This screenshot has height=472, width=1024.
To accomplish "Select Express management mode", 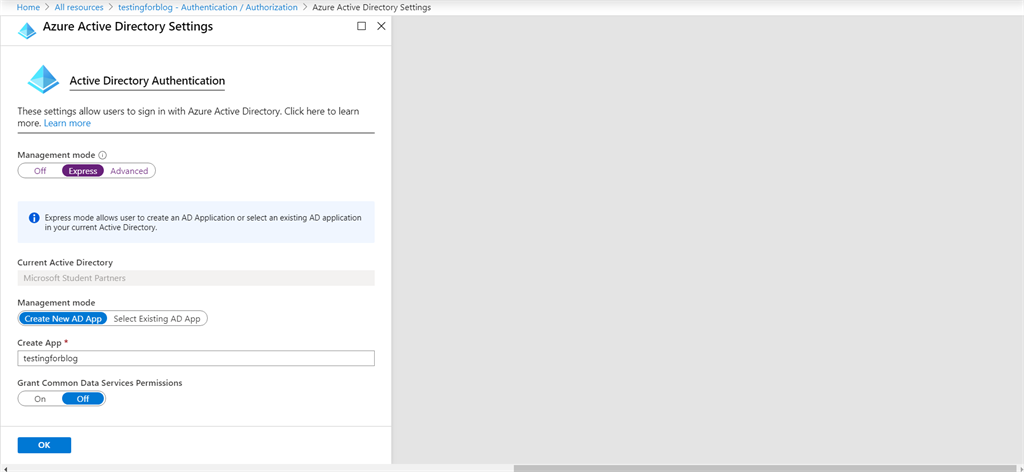I will pyautogui.click(x=83, y=171).
